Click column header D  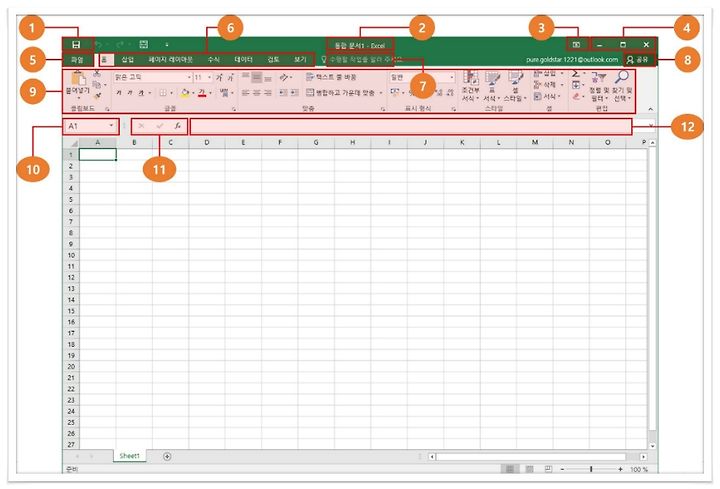(207, 143)
